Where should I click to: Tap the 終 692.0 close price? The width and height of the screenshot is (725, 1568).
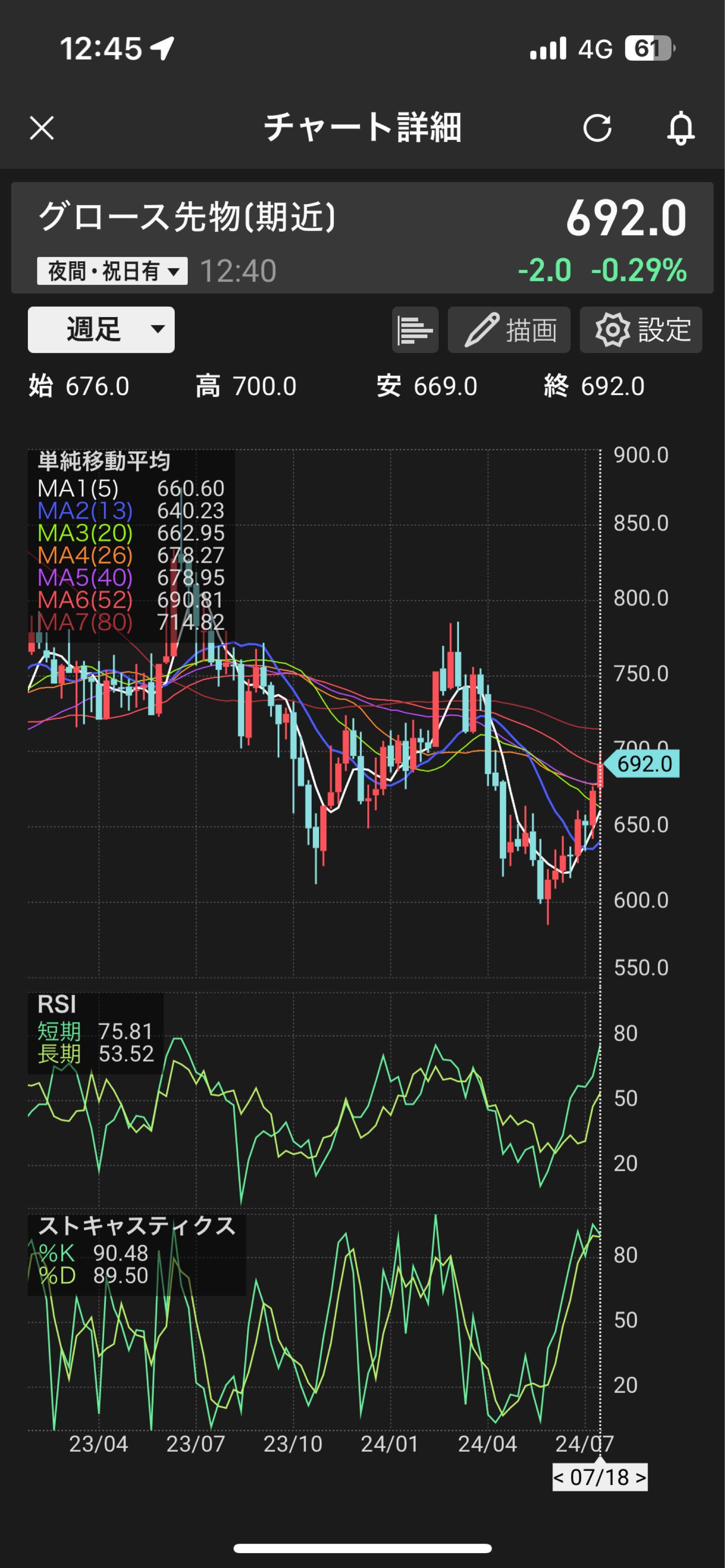click(594, 386)
